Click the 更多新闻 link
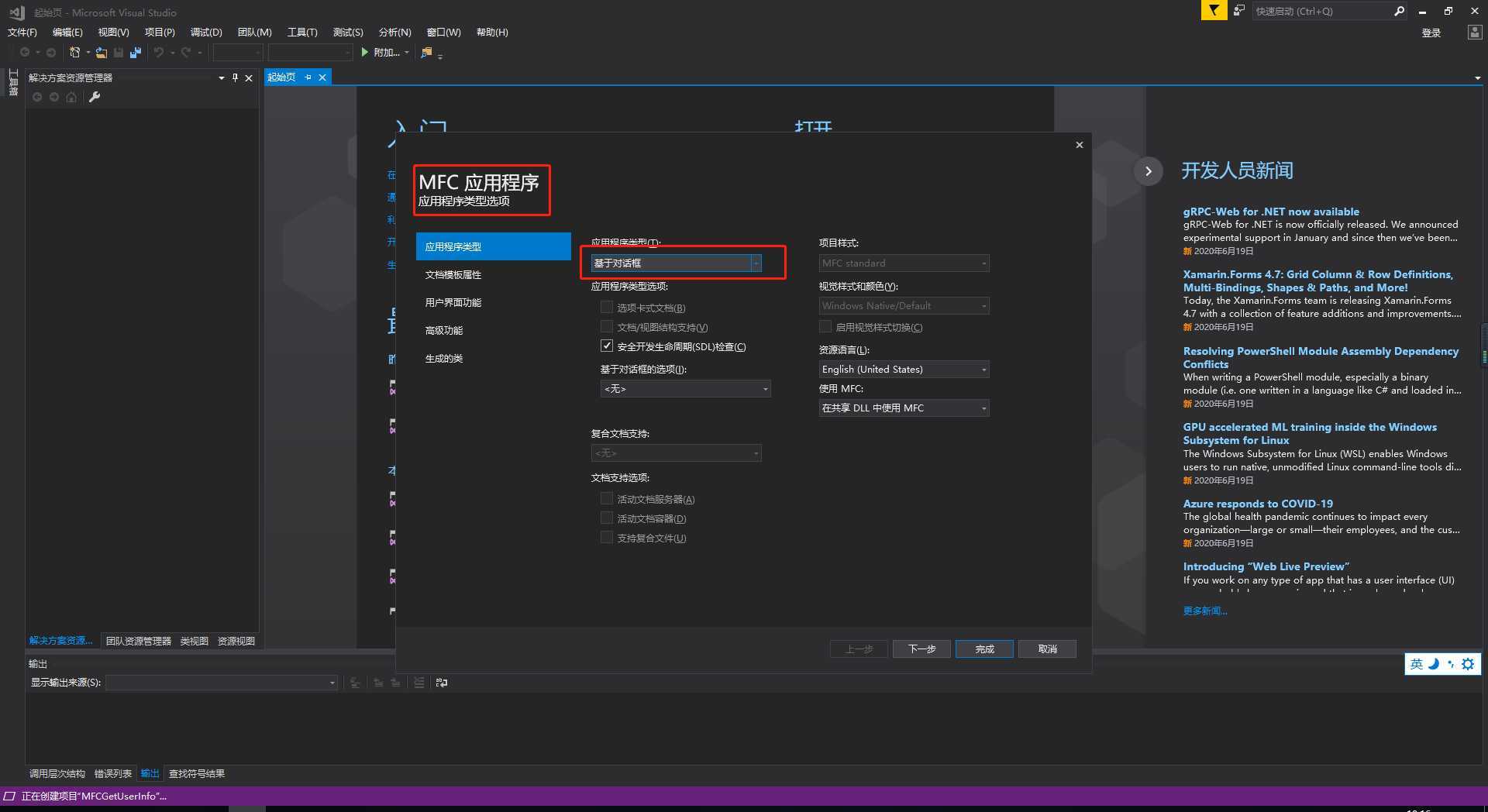 click(1204, 611)
